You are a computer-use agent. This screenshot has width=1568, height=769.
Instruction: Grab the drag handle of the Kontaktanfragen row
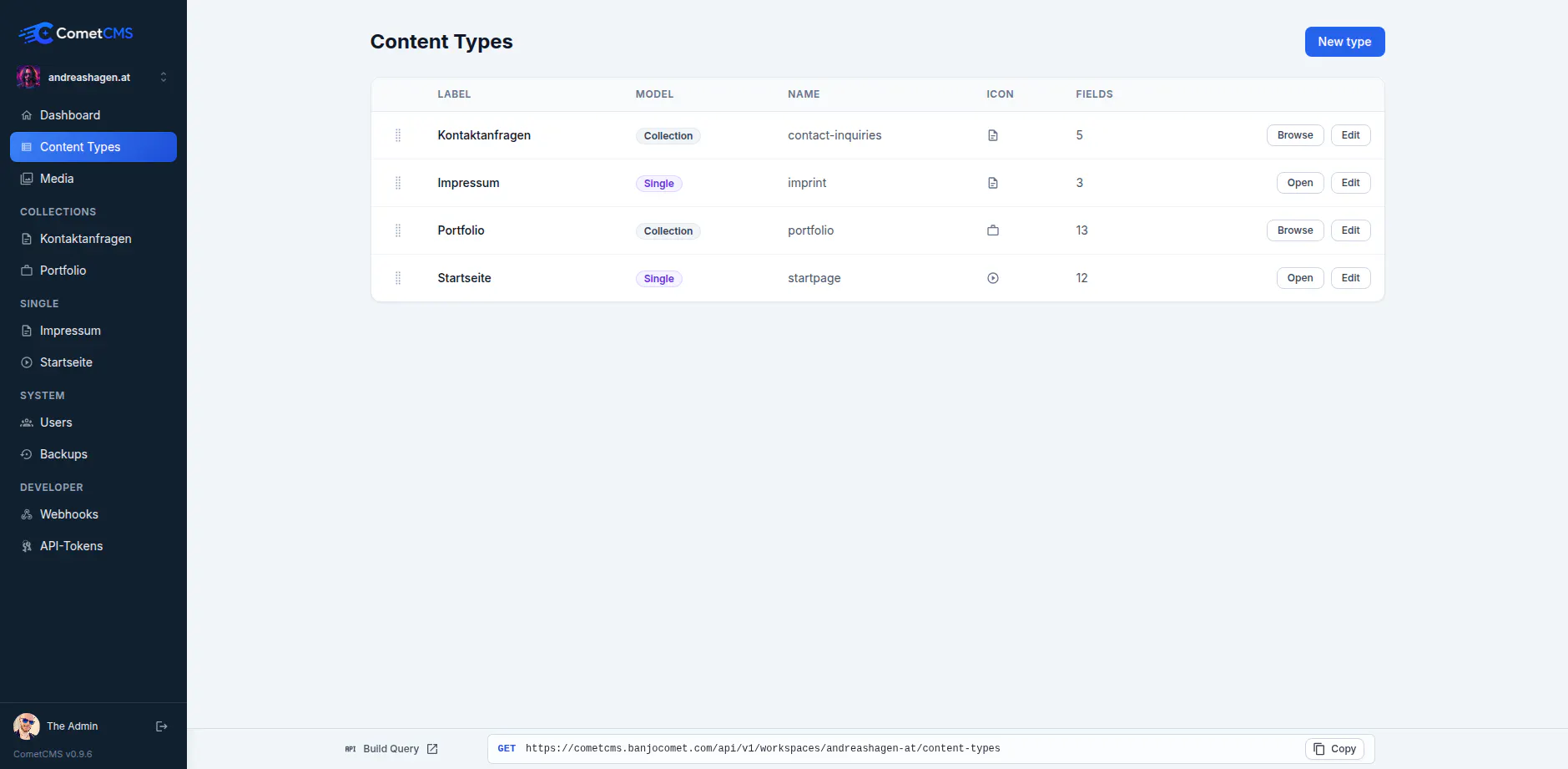398,135
